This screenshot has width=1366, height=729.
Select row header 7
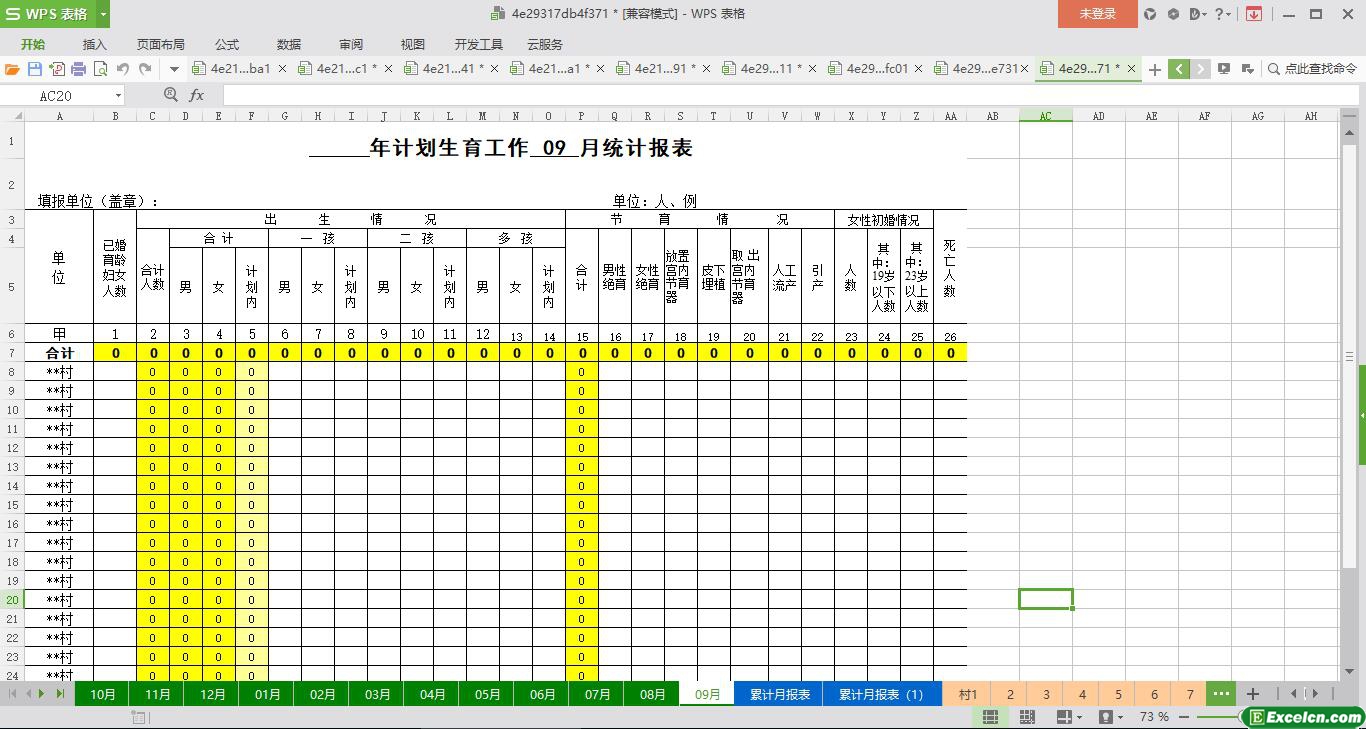tap(12, 353)
